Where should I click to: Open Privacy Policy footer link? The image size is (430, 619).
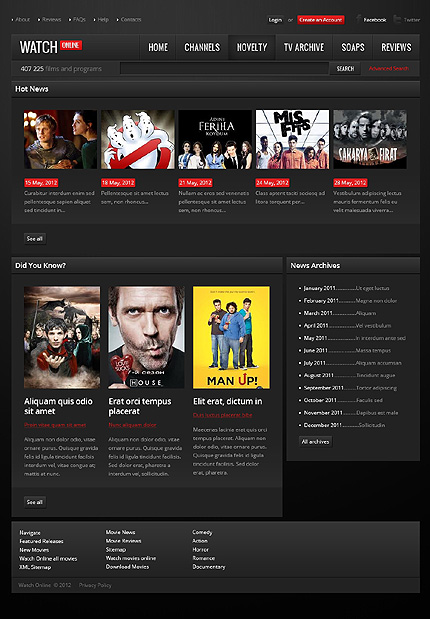95,585
